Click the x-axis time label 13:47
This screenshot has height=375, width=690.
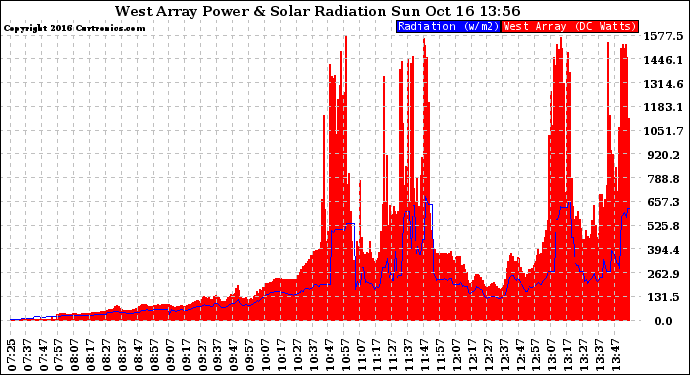click(615, 355)
